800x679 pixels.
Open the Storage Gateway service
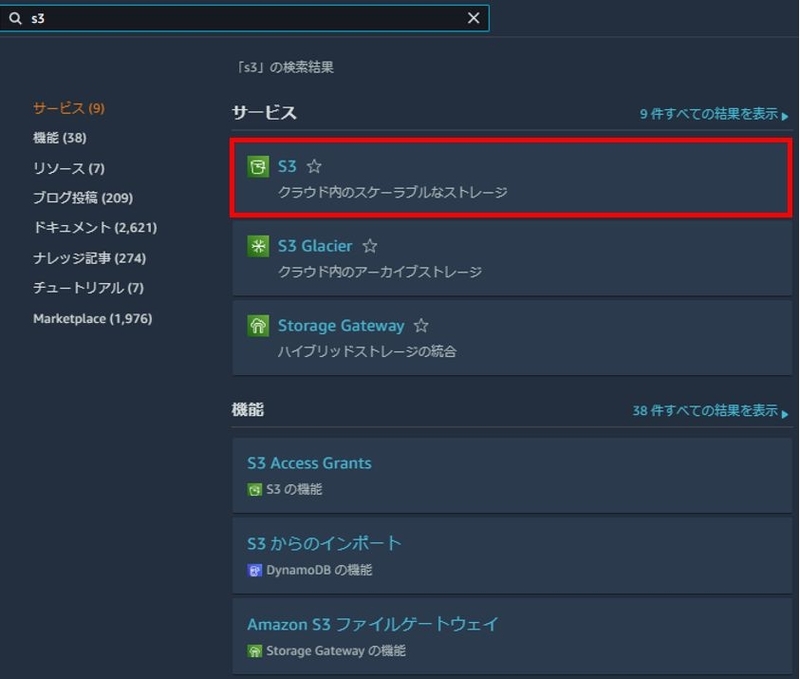click(x=341, y=325)
